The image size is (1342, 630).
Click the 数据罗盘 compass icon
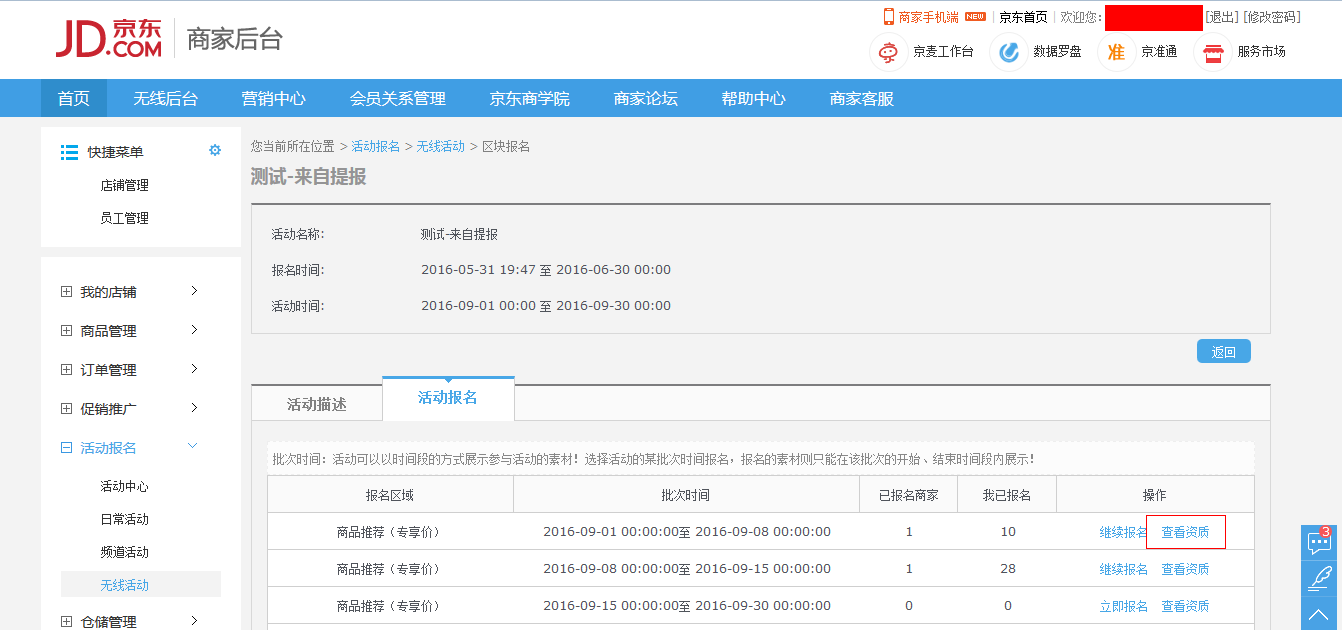tap(1008, 52)
